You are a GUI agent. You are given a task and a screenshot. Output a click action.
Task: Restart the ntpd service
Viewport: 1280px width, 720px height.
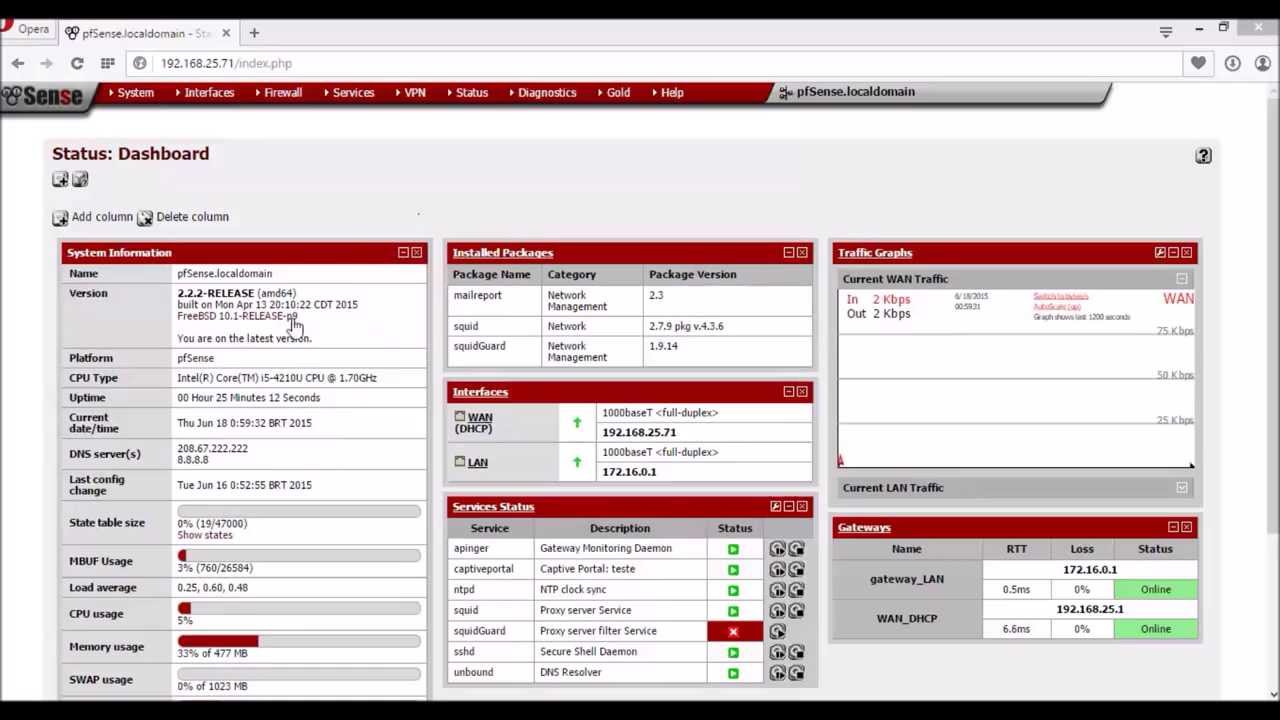pos(777,590)
